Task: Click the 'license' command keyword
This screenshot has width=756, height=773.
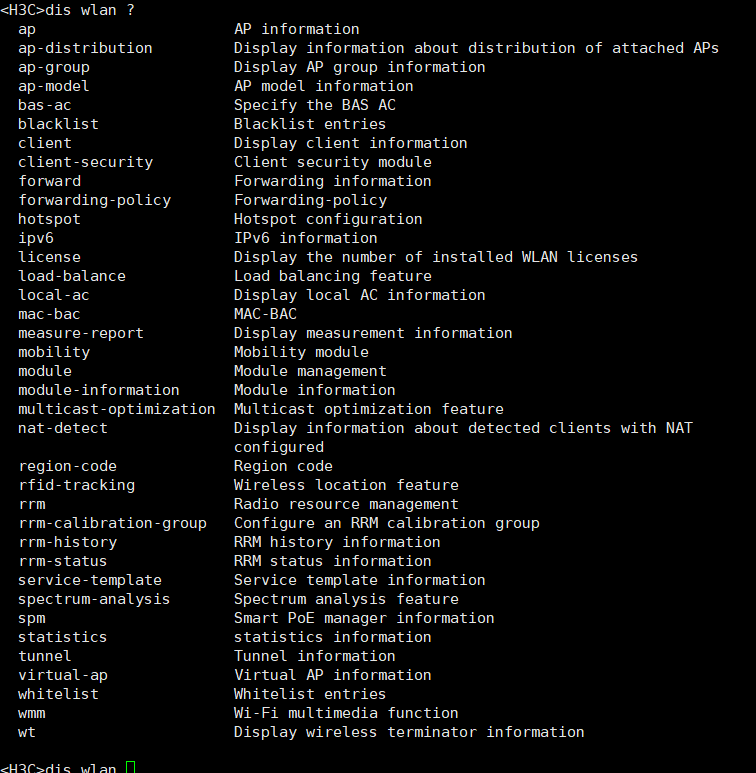Action: tap(49, 257)
